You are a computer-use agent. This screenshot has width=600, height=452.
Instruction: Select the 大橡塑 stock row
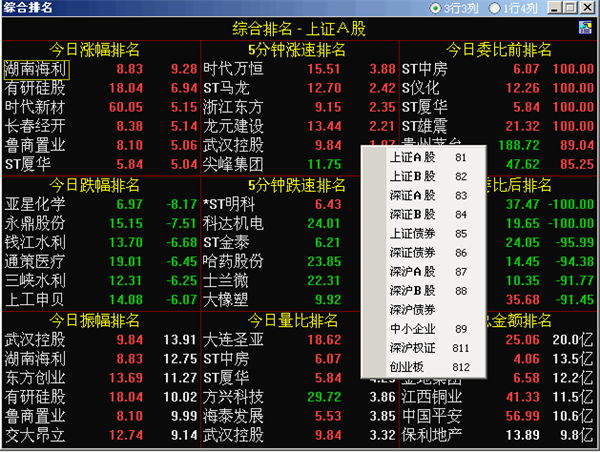pos(282,300)
